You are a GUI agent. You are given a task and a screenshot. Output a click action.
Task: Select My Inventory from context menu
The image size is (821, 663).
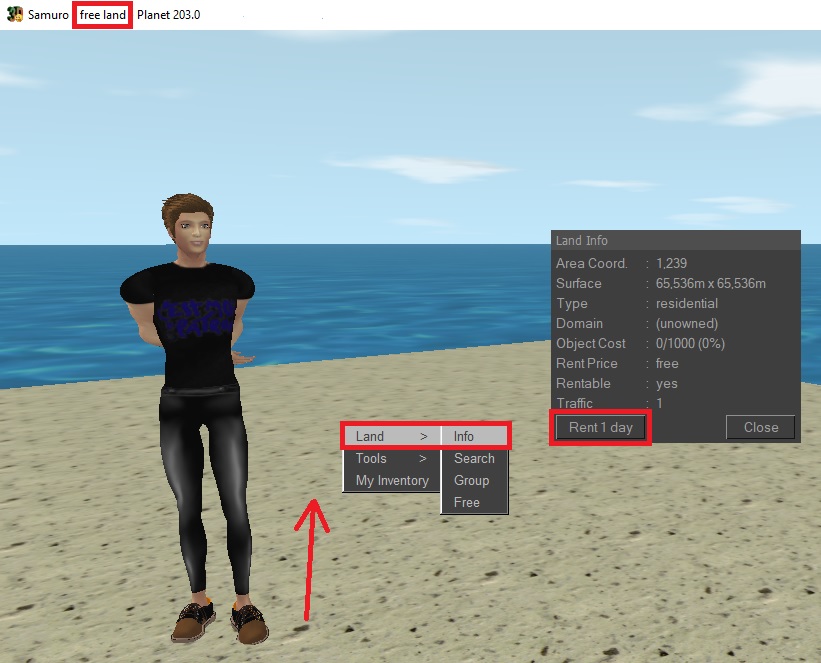392,480
